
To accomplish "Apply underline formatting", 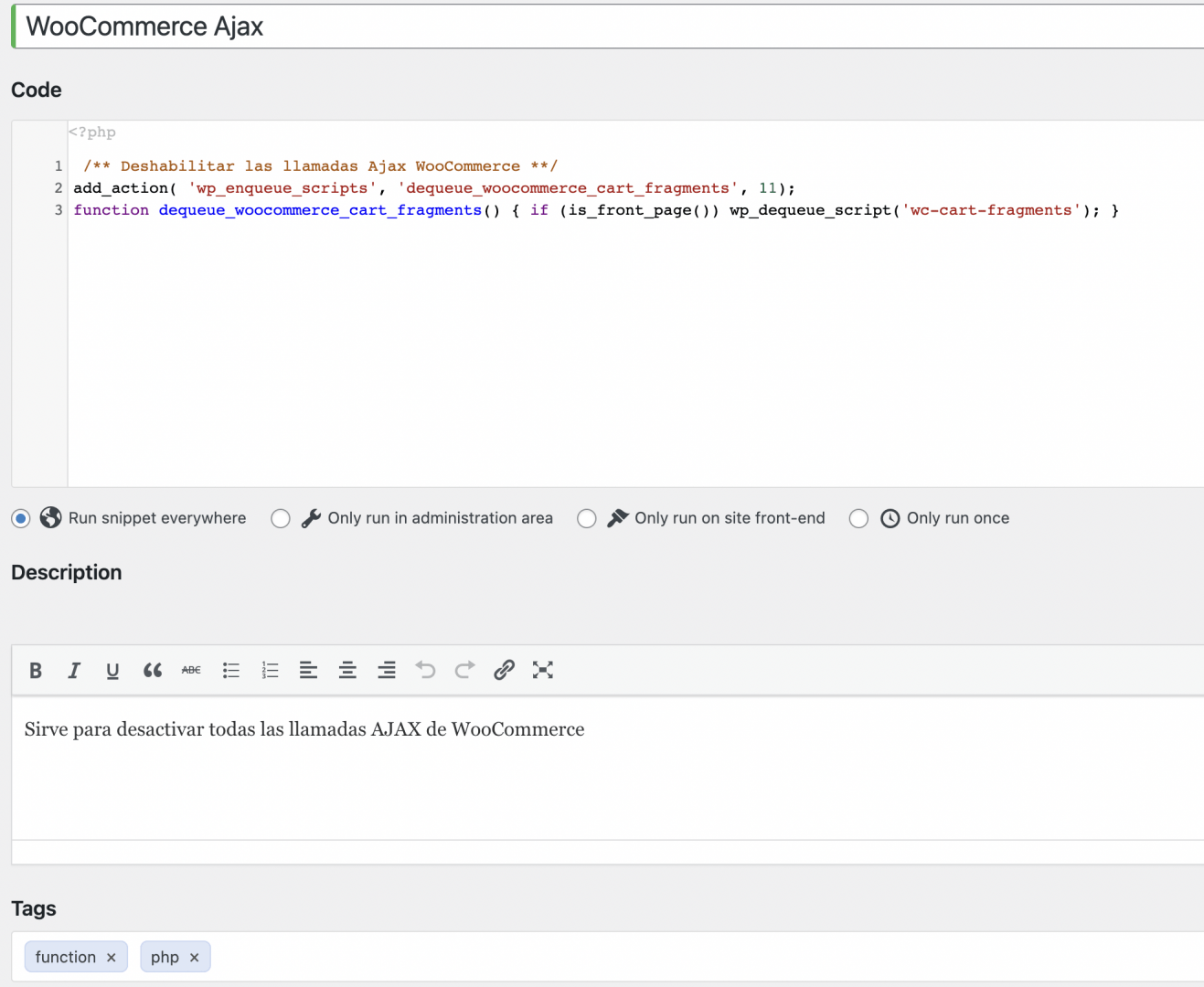I will (x=112, y=671).
